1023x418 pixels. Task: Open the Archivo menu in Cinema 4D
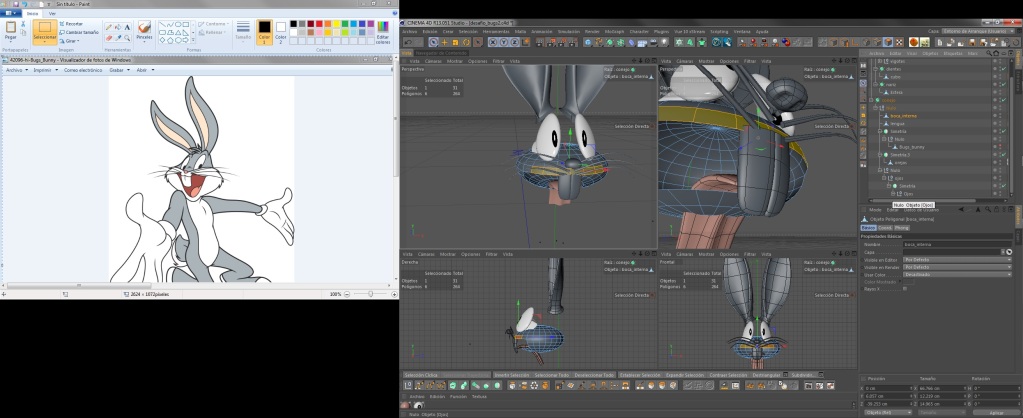pos(409,31)
